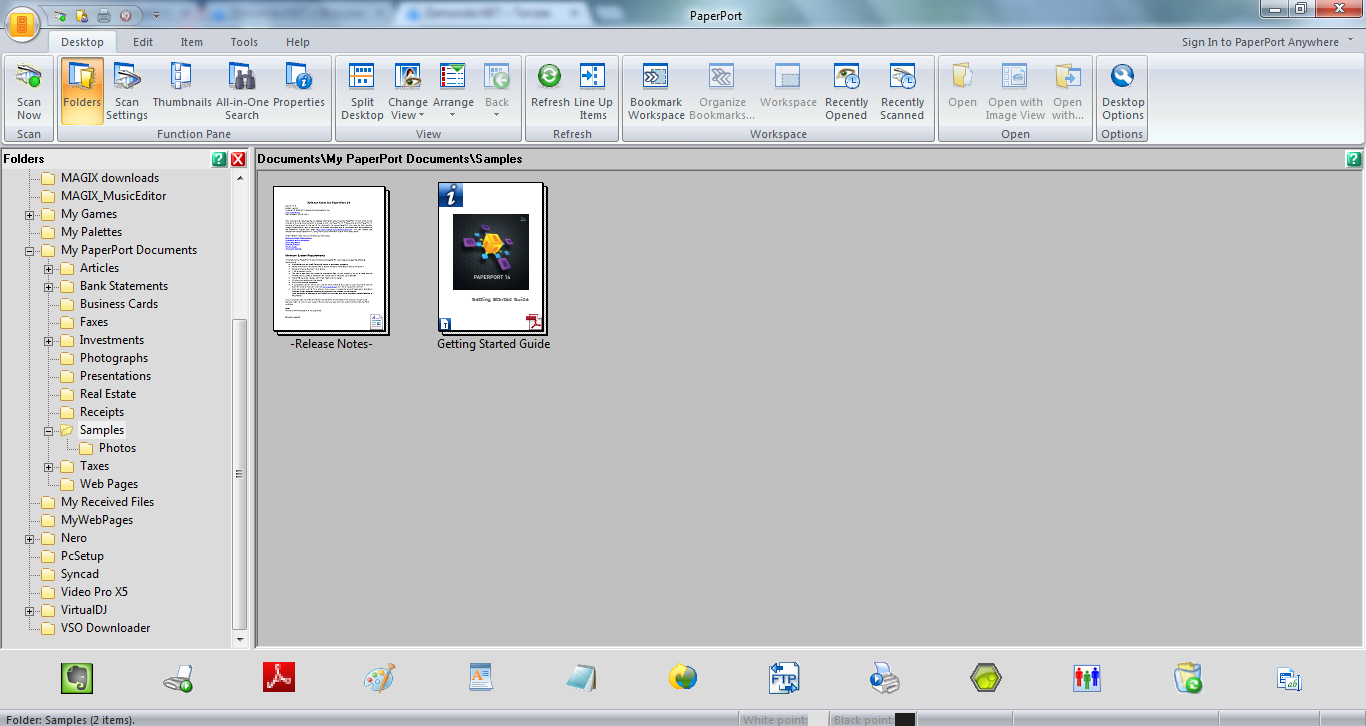1366x726 pixels.
Task: Click the FTP icon in Send To bar
Action: pyautogui.click(x=784, y=678)
